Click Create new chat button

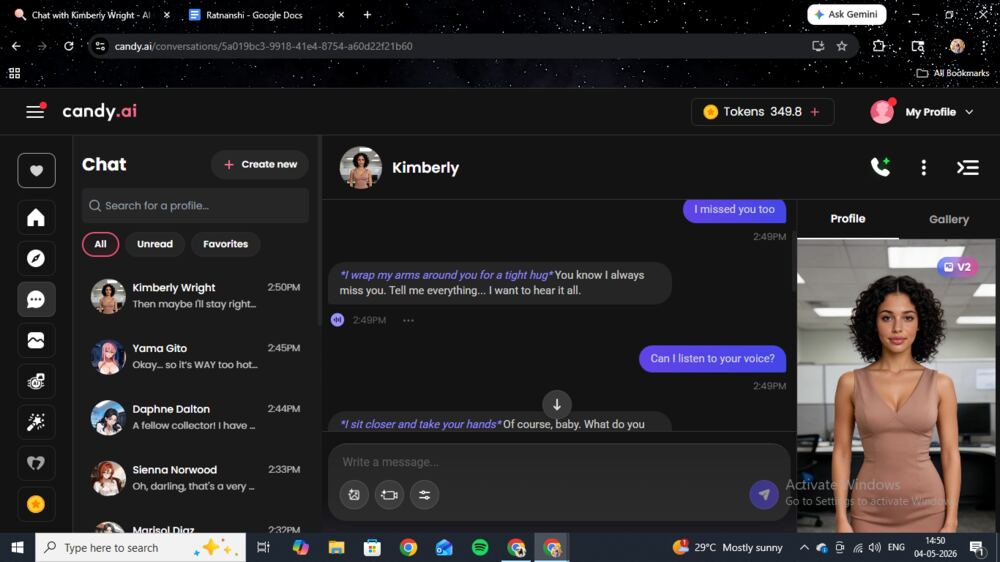tap(260, 165)
